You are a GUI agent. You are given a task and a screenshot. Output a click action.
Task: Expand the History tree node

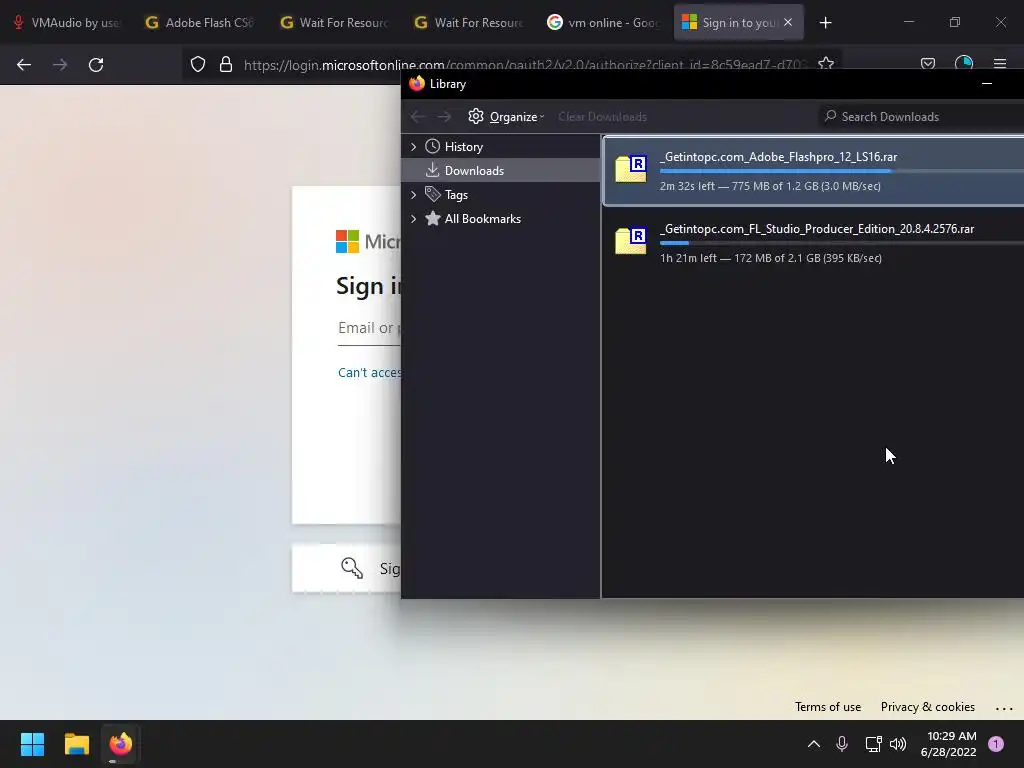coord(413,147)
